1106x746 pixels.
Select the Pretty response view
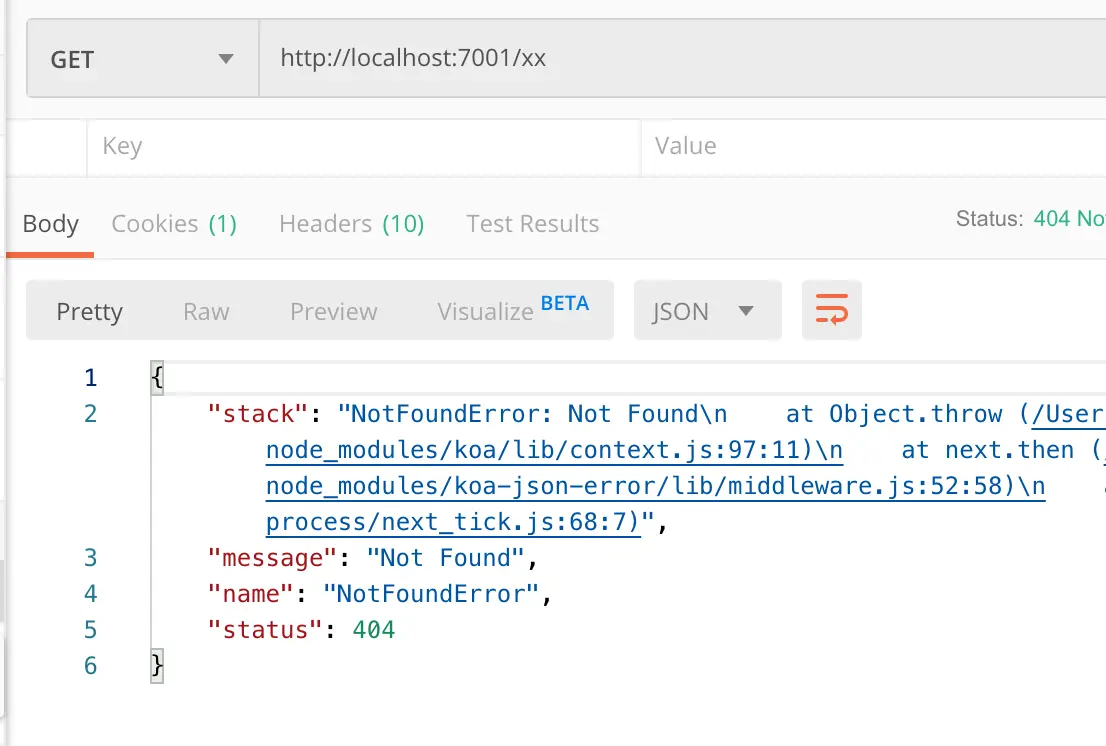(x=89, y=312)
